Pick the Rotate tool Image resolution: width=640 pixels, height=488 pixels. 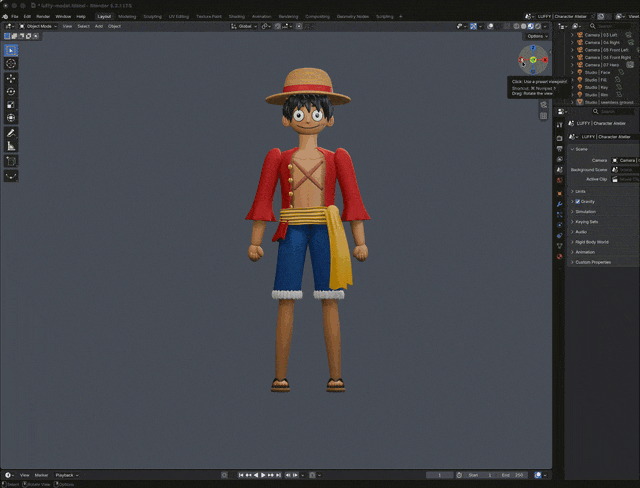click(11, 91)
